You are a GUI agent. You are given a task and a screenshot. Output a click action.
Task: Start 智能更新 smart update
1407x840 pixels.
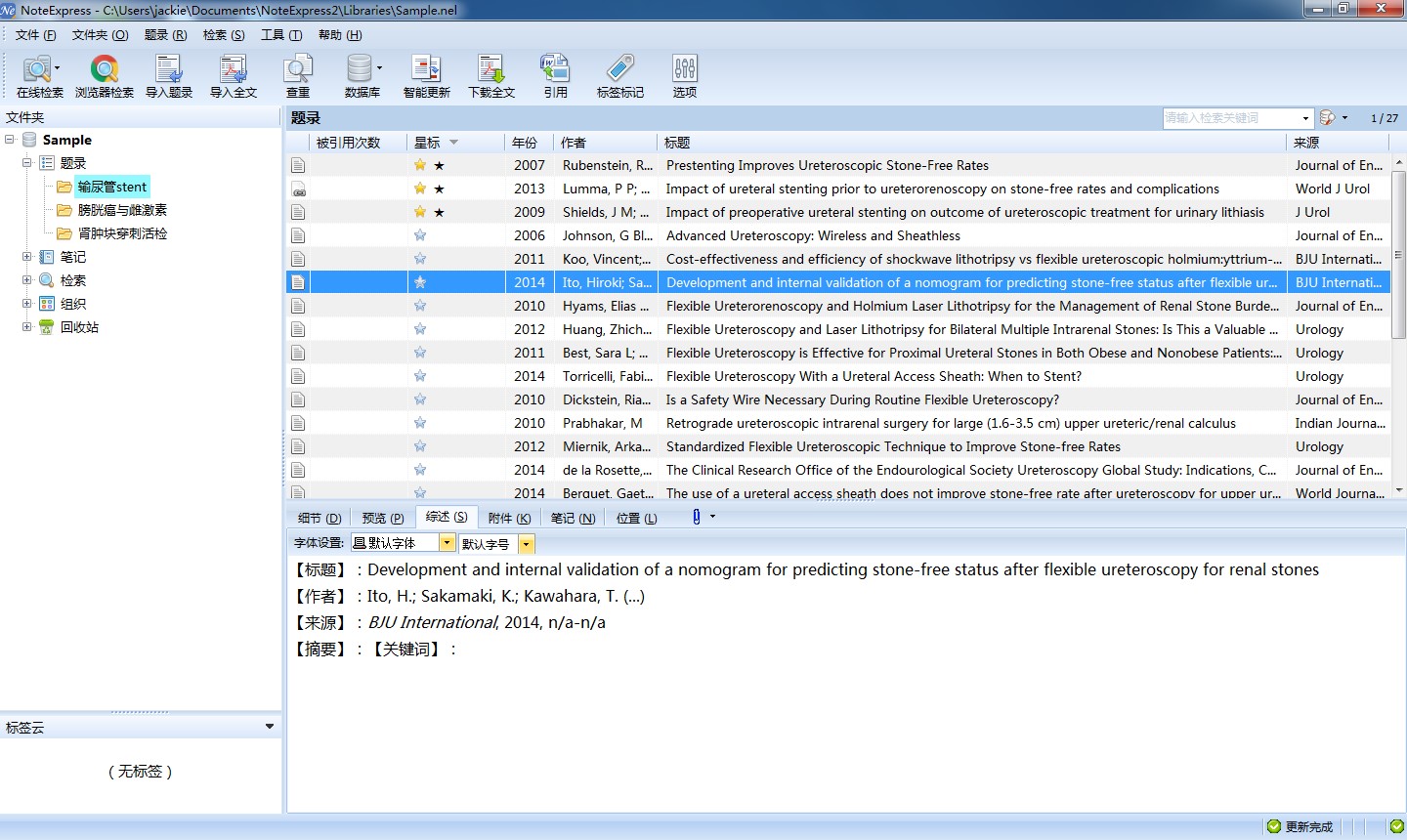427,76
